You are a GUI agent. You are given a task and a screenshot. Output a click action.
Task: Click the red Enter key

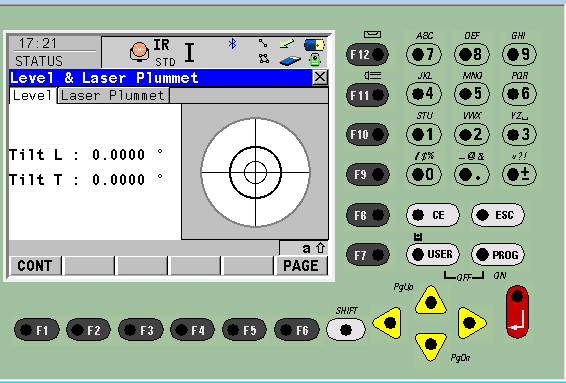[517, 312]
